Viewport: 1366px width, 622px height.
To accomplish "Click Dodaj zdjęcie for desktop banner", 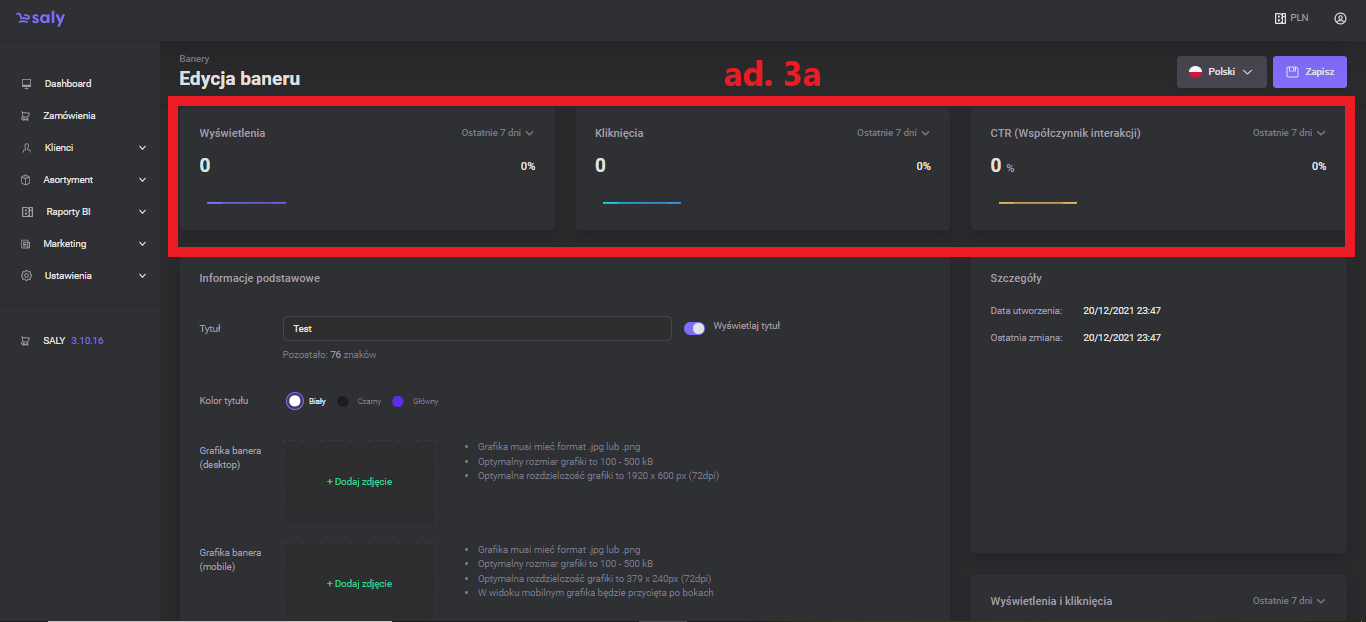I will [359, 482].
